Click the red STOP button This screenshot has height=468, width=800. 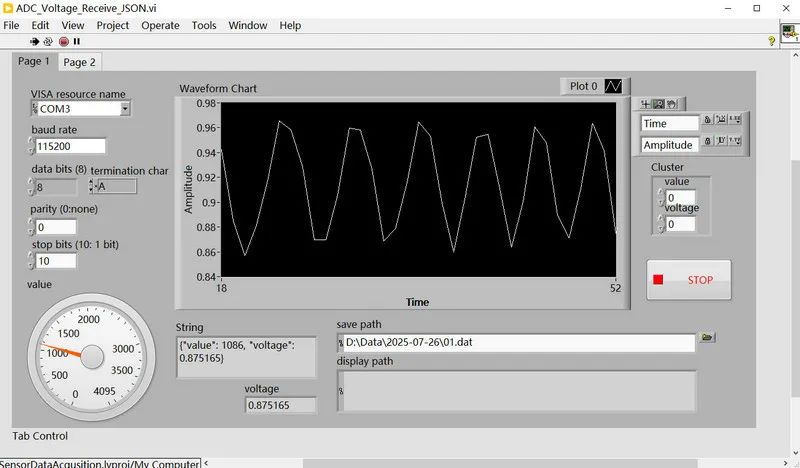coord(689,280)
